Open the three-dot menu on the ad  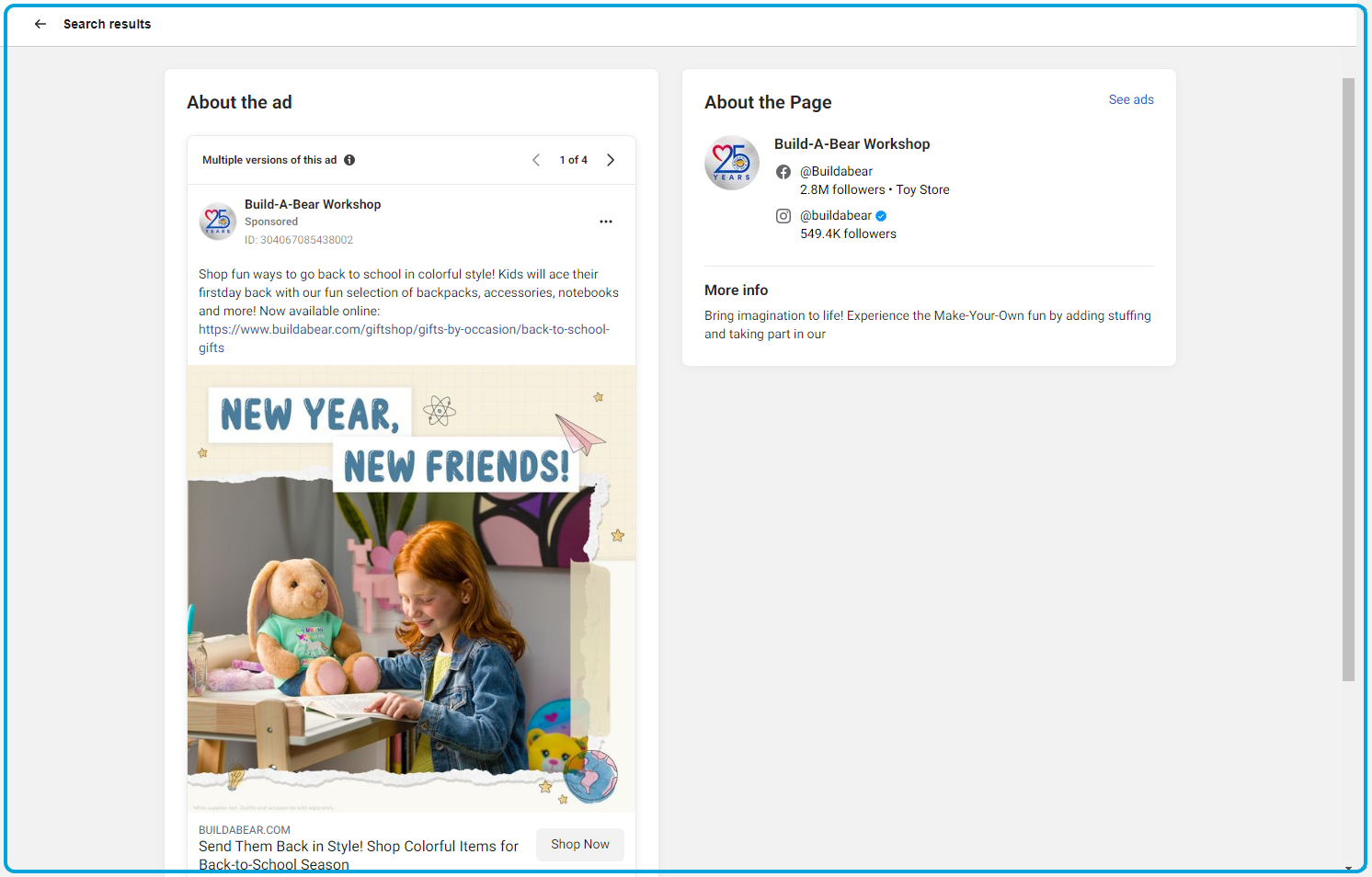coord(606,222)
